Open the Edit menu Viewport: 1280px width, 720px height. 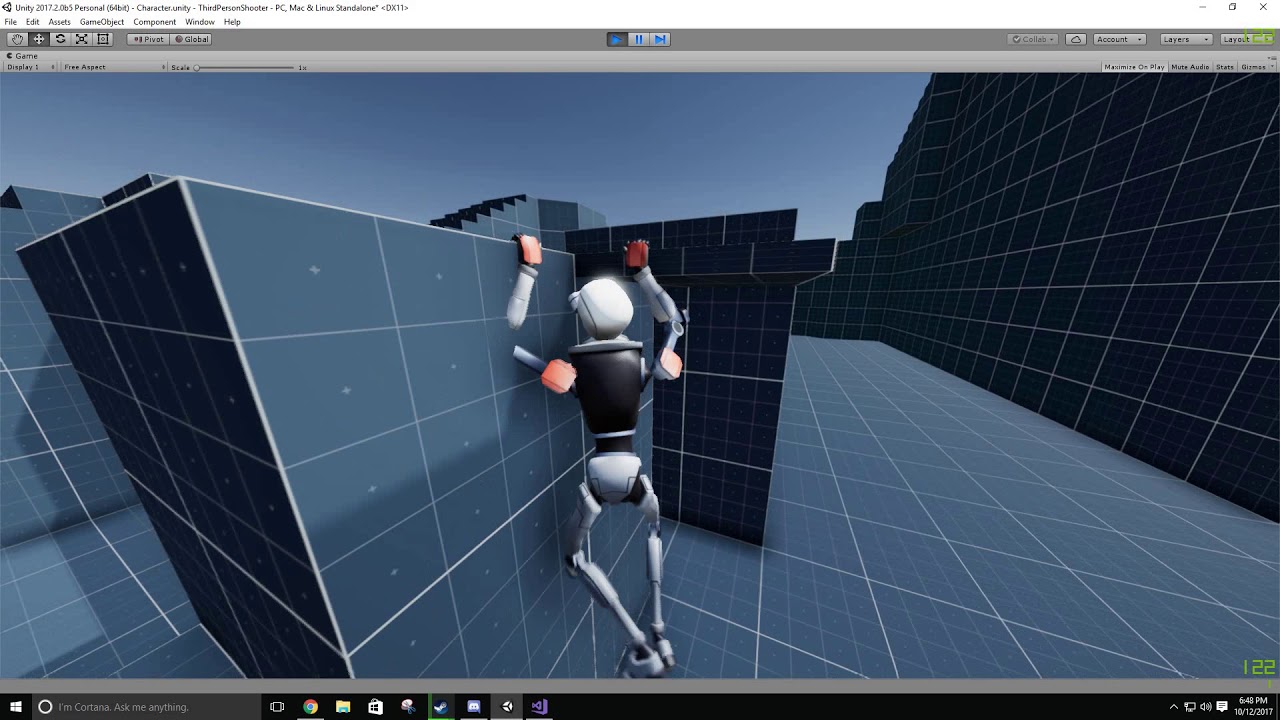[x=33, y=22]
